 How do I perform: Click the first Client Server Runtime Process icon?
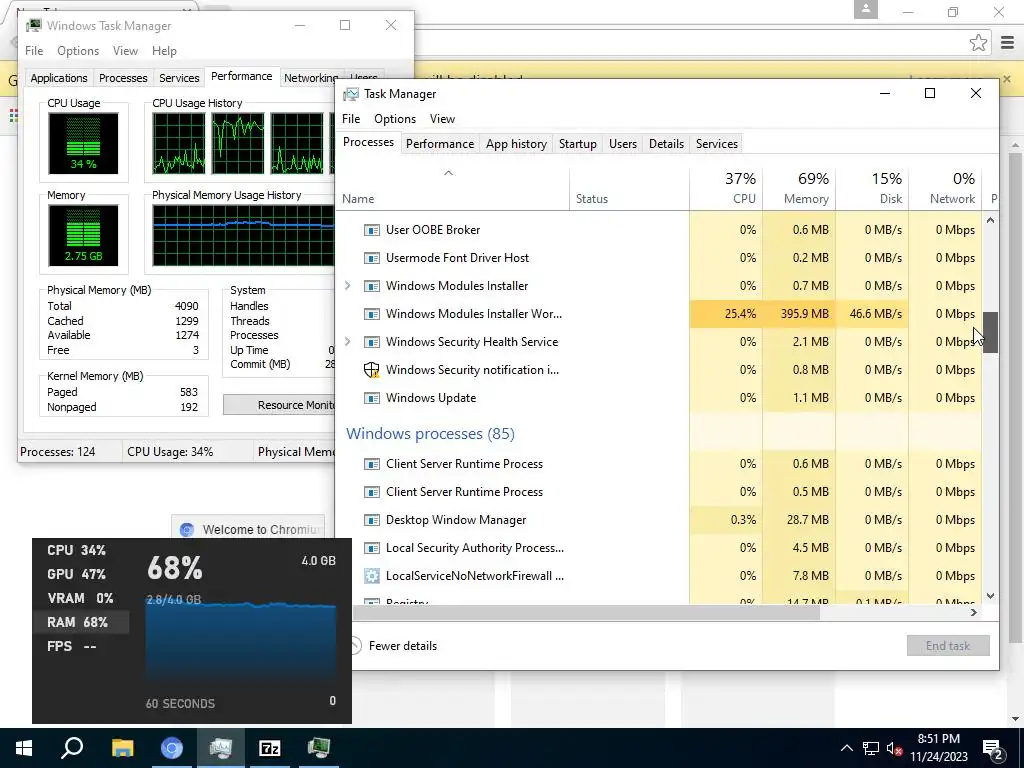click(372, 464)
